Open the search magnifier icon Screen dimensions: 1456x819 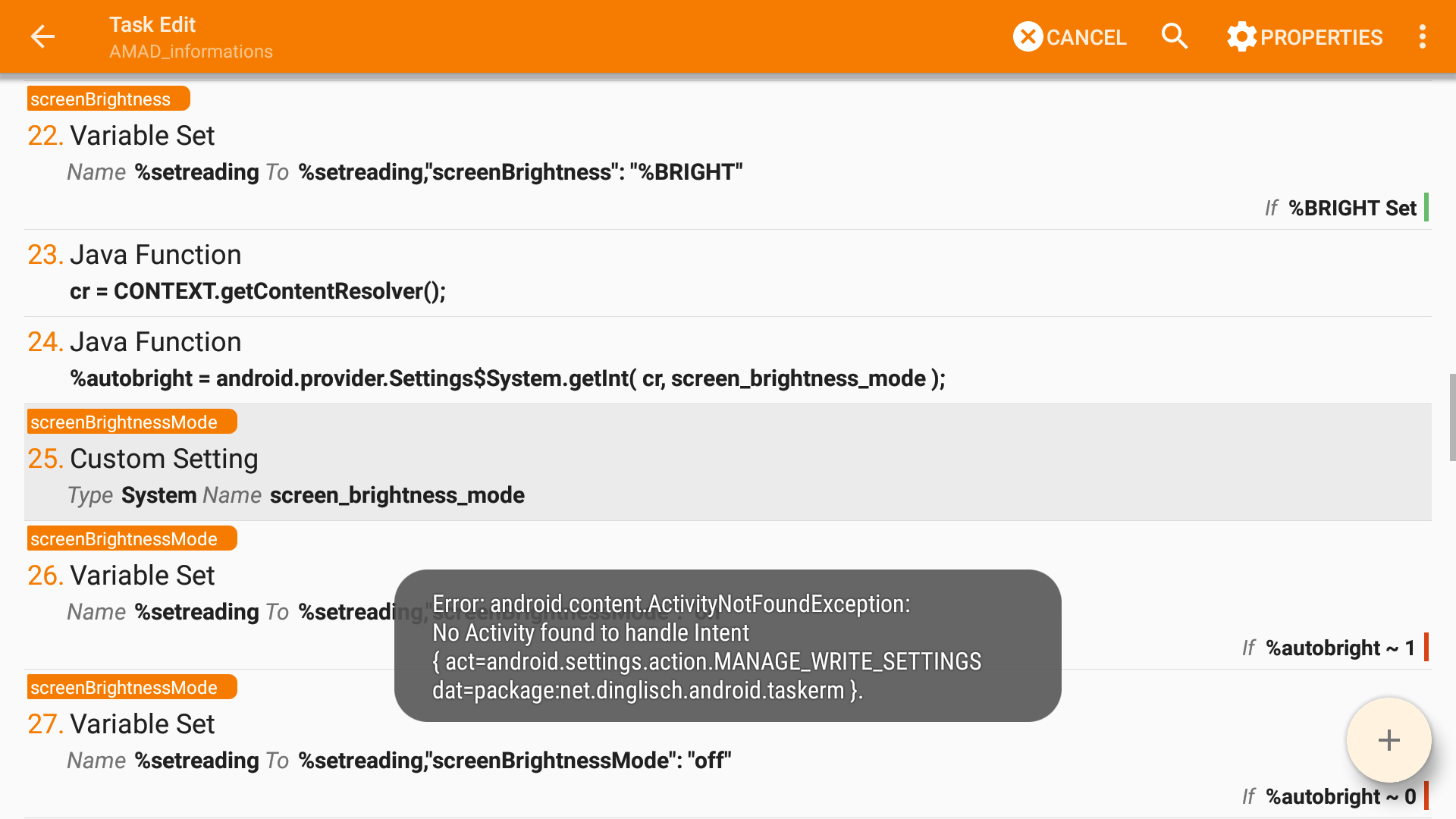1175,36
